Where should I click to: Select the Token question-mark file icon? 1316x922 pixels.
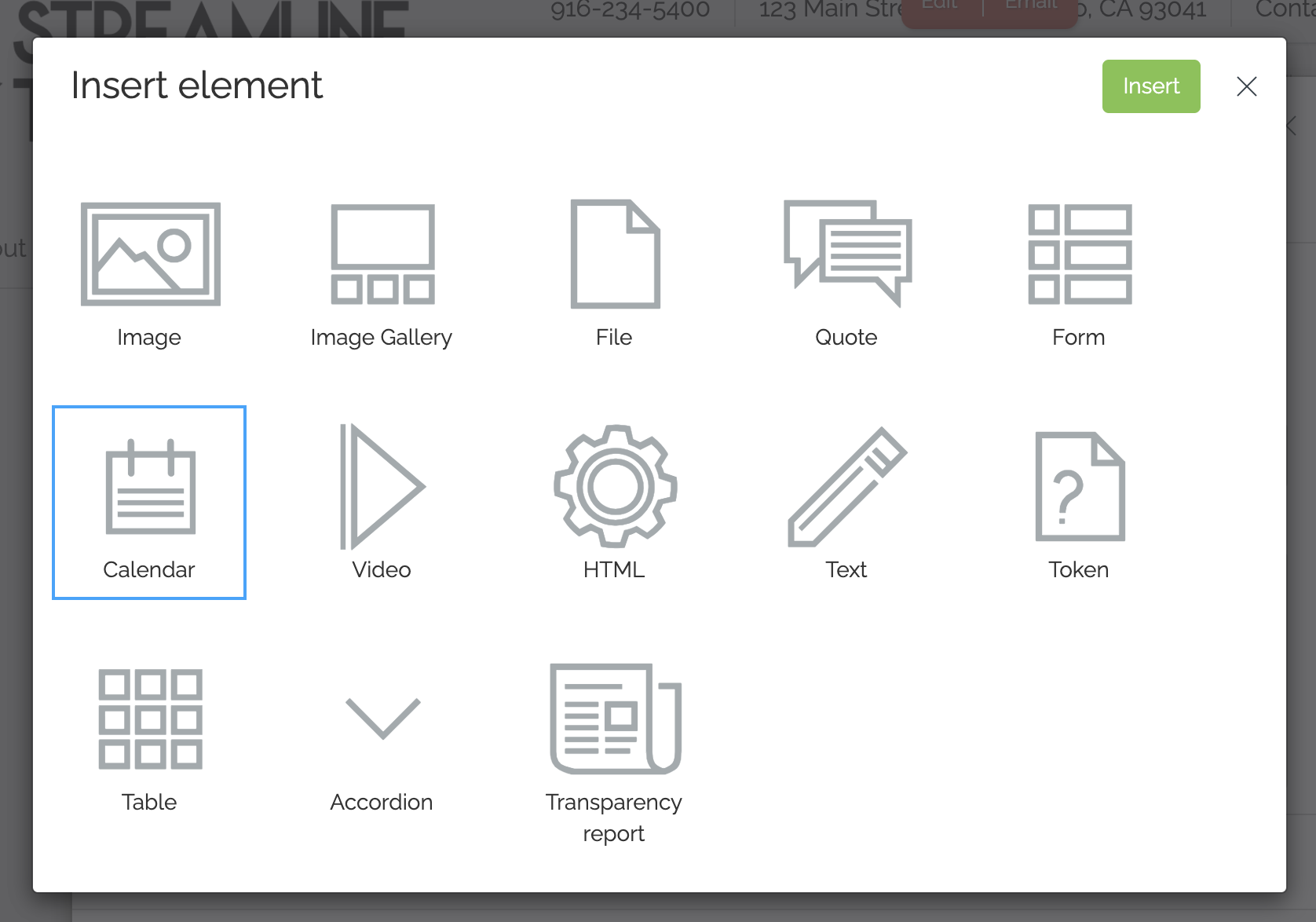(1080, 486)
